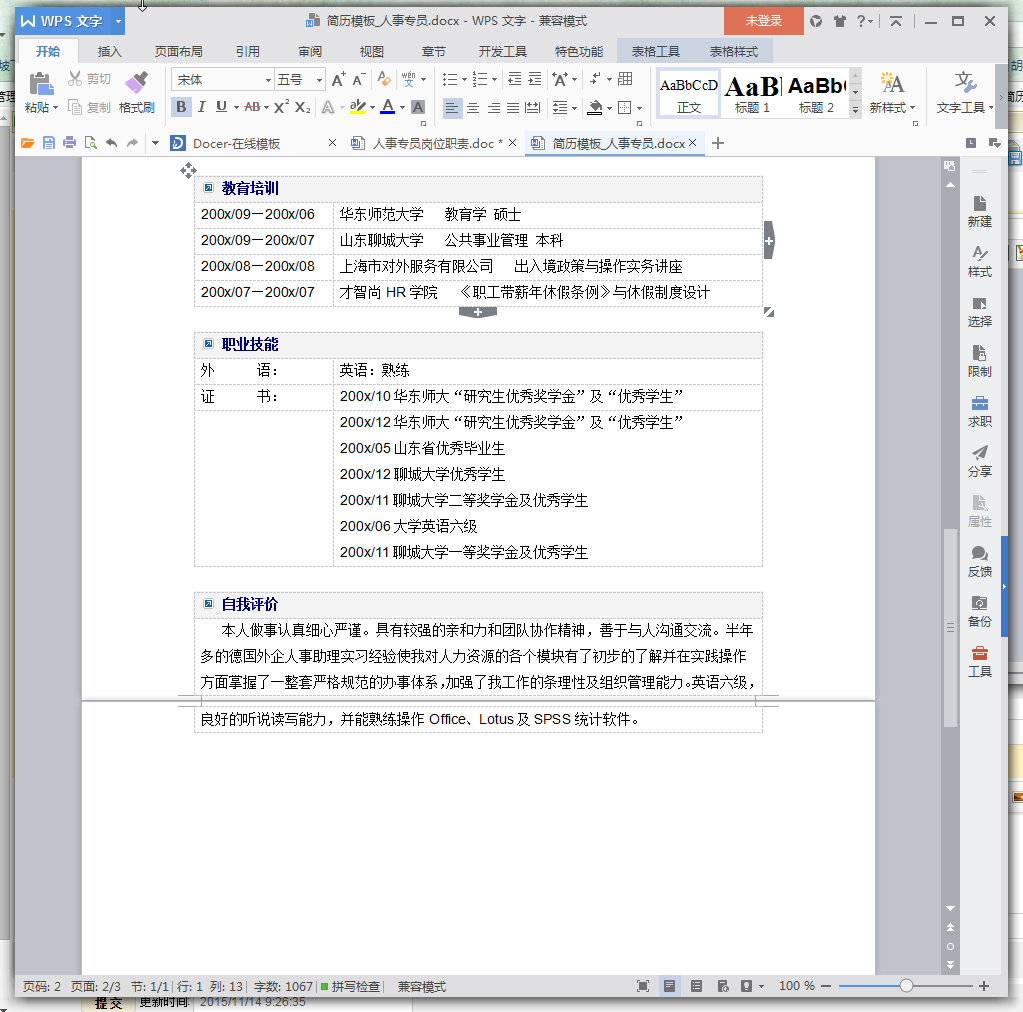Increase font size with A+ icon
Image resolution: width=1023 pixels, height=1012 pixels.
coord(338,80)
